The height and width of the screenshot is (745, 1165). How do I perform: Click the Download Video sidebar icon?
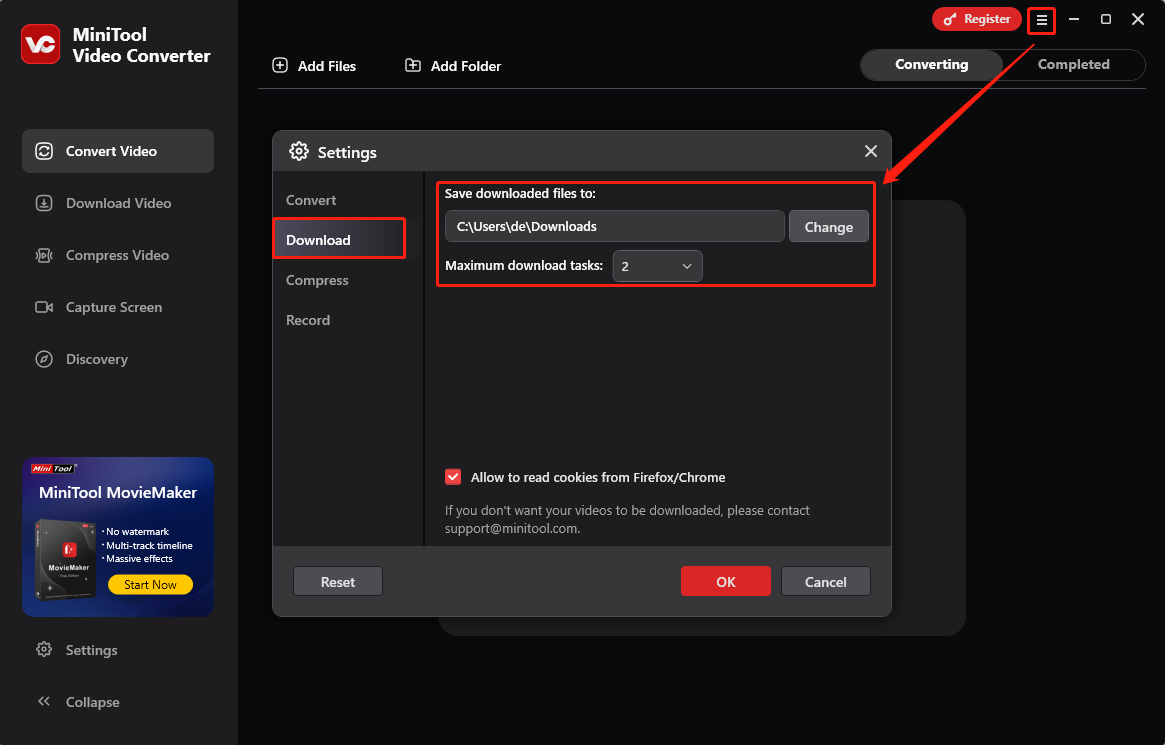44,204
